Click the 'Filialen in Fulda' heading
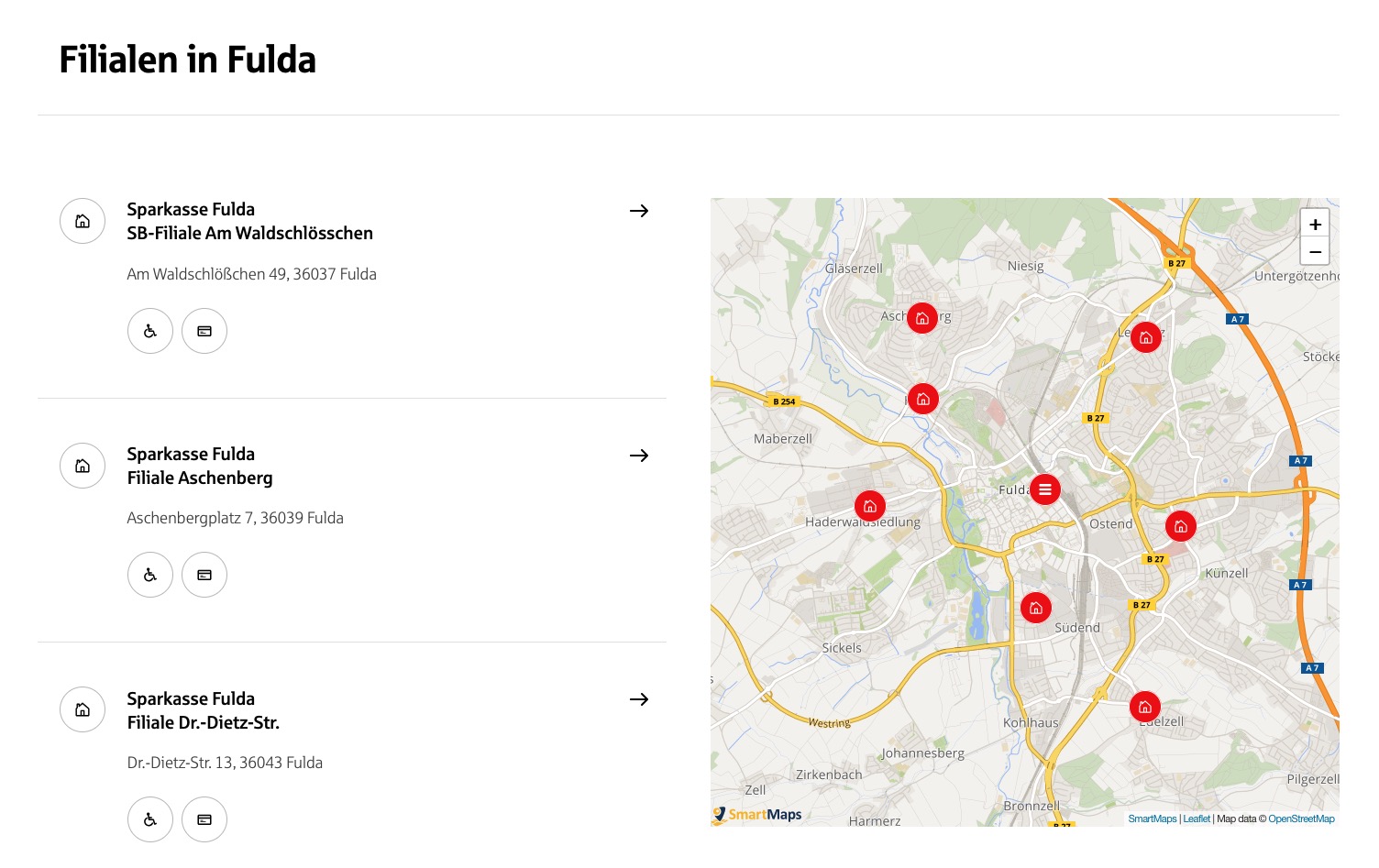 point(188,60)
